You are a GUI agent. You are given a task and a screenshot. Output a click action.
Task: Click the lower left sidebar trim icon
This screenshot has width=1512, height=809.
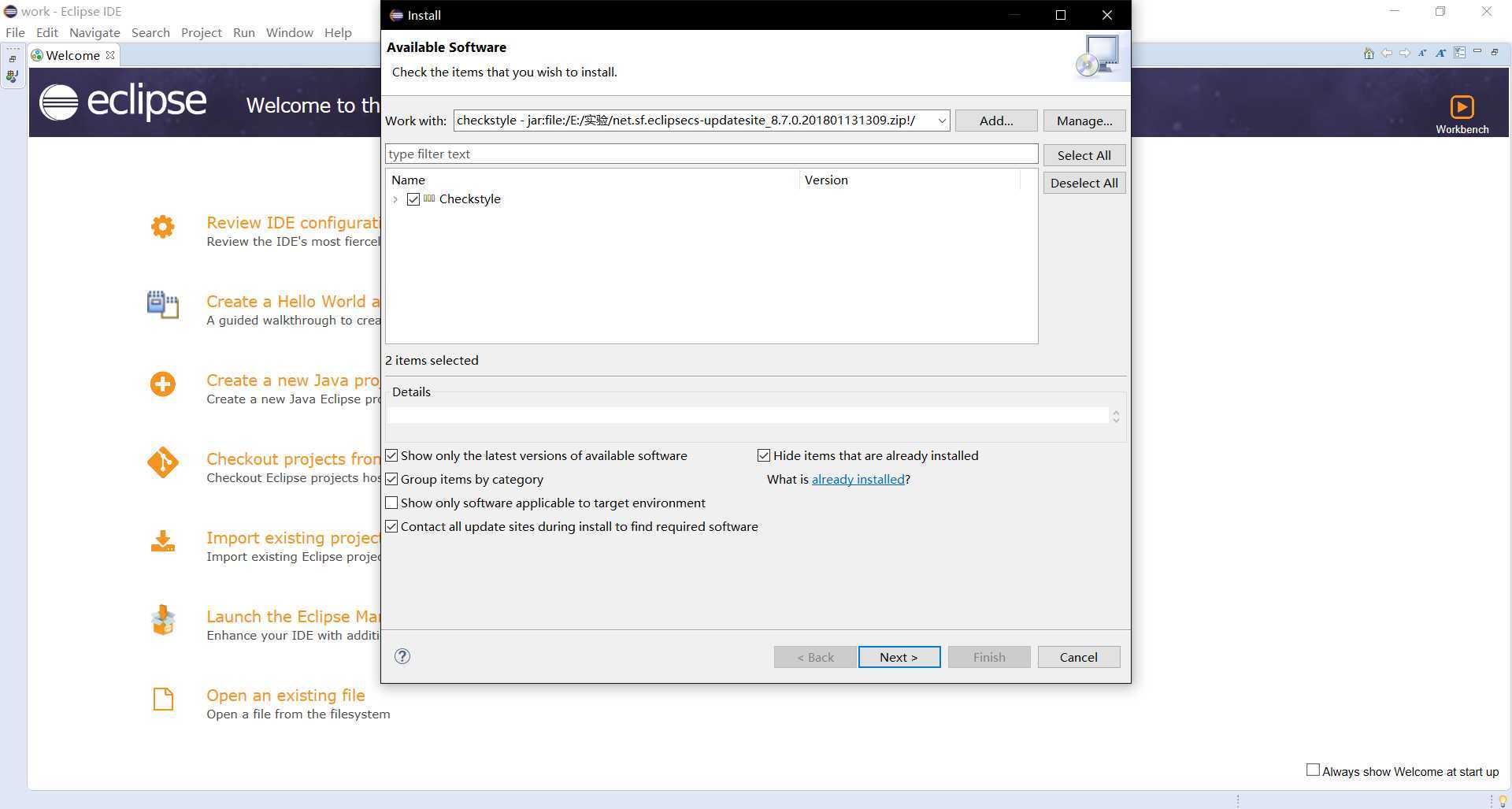pos(12,76)
